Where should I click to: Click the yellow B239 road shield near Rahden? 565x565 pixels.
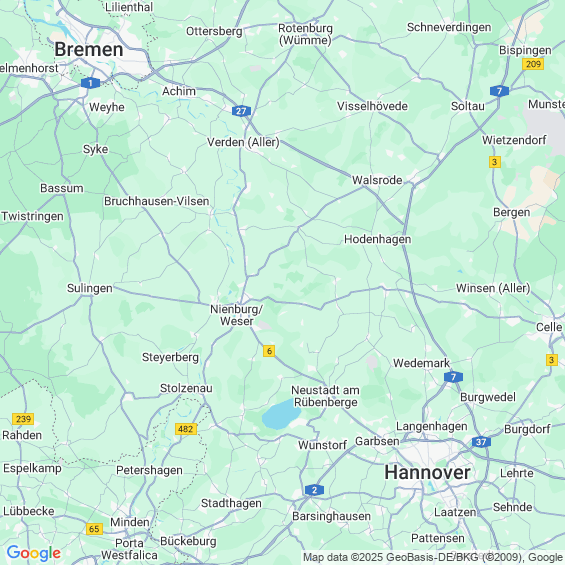point(23,419)
